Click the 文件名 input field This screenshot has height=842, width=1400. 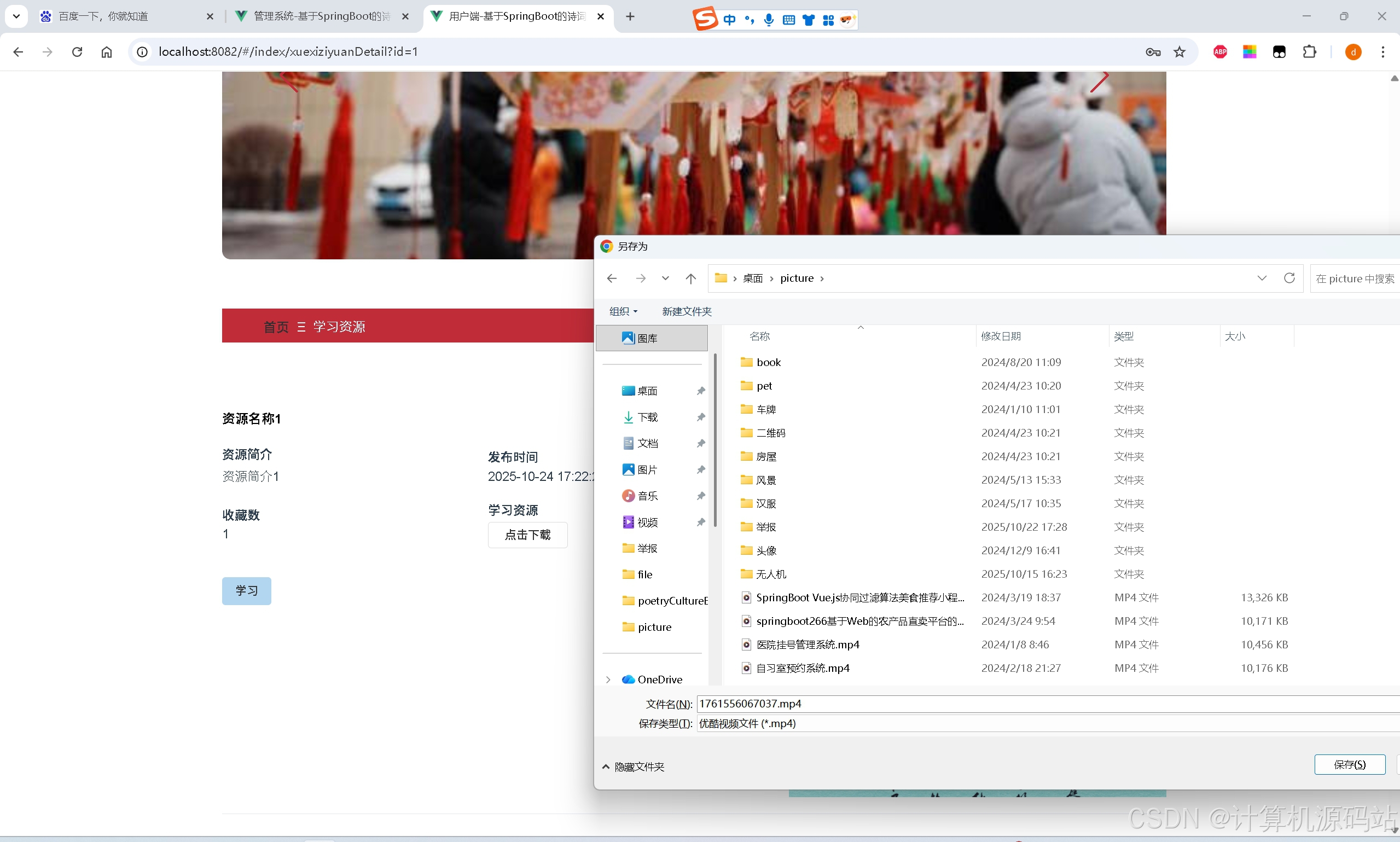[x=1048, y=704]
